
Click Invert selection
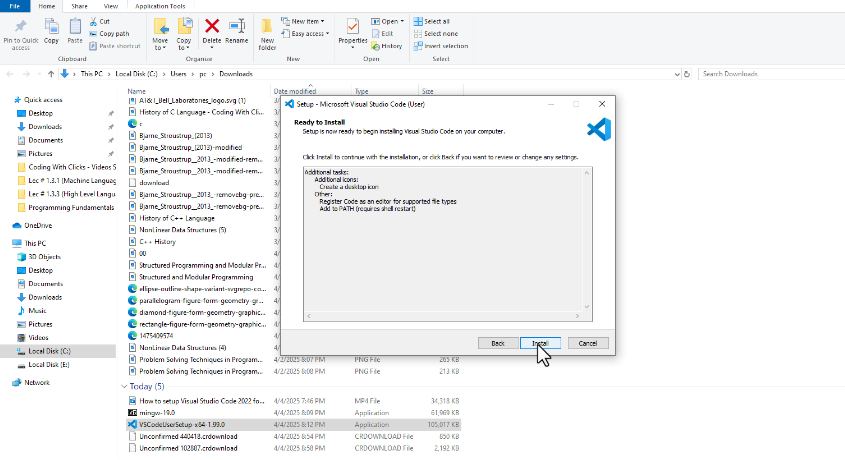tap(441, 46)
